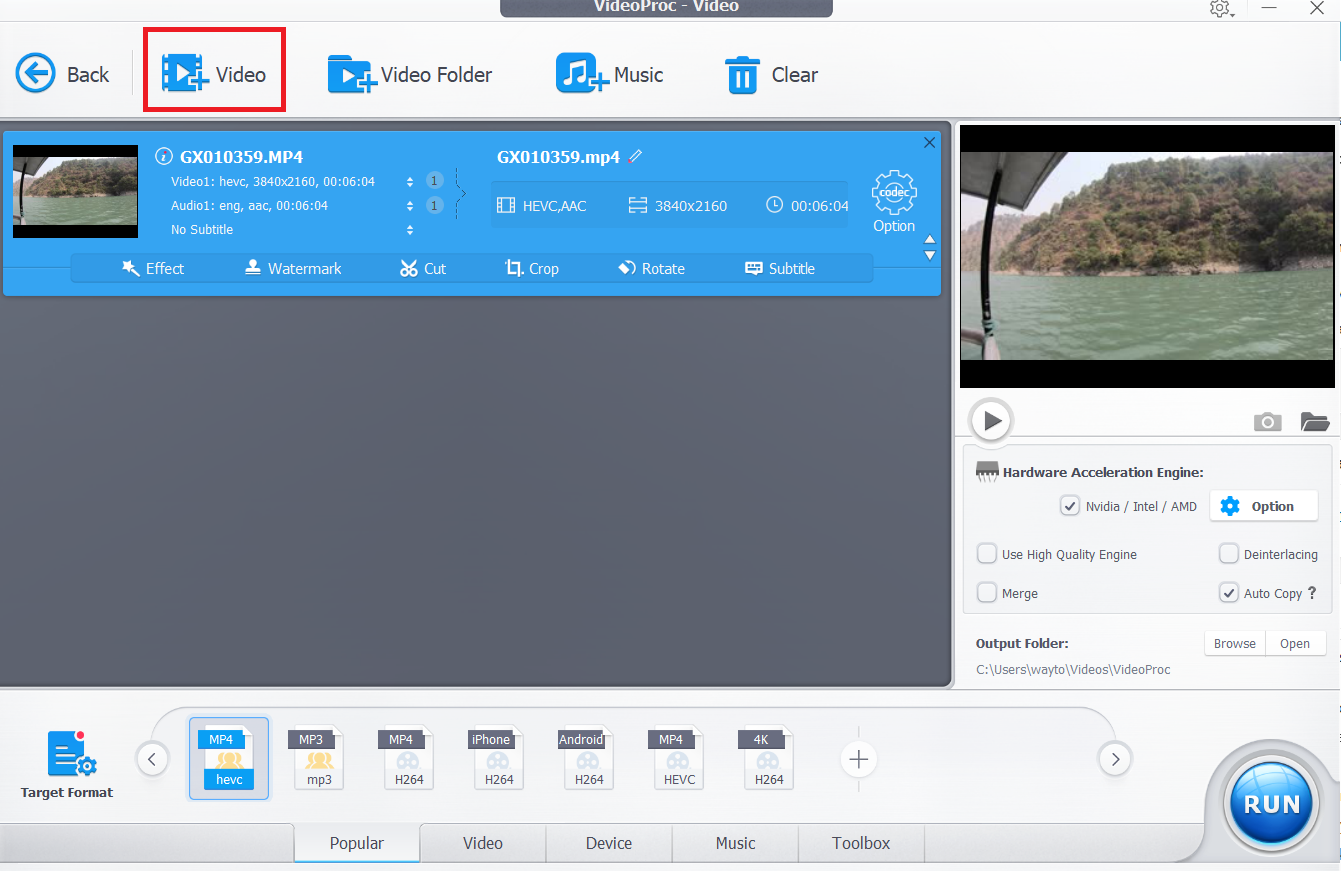
Task: Open the Subtitle tool
Action: 780,268
